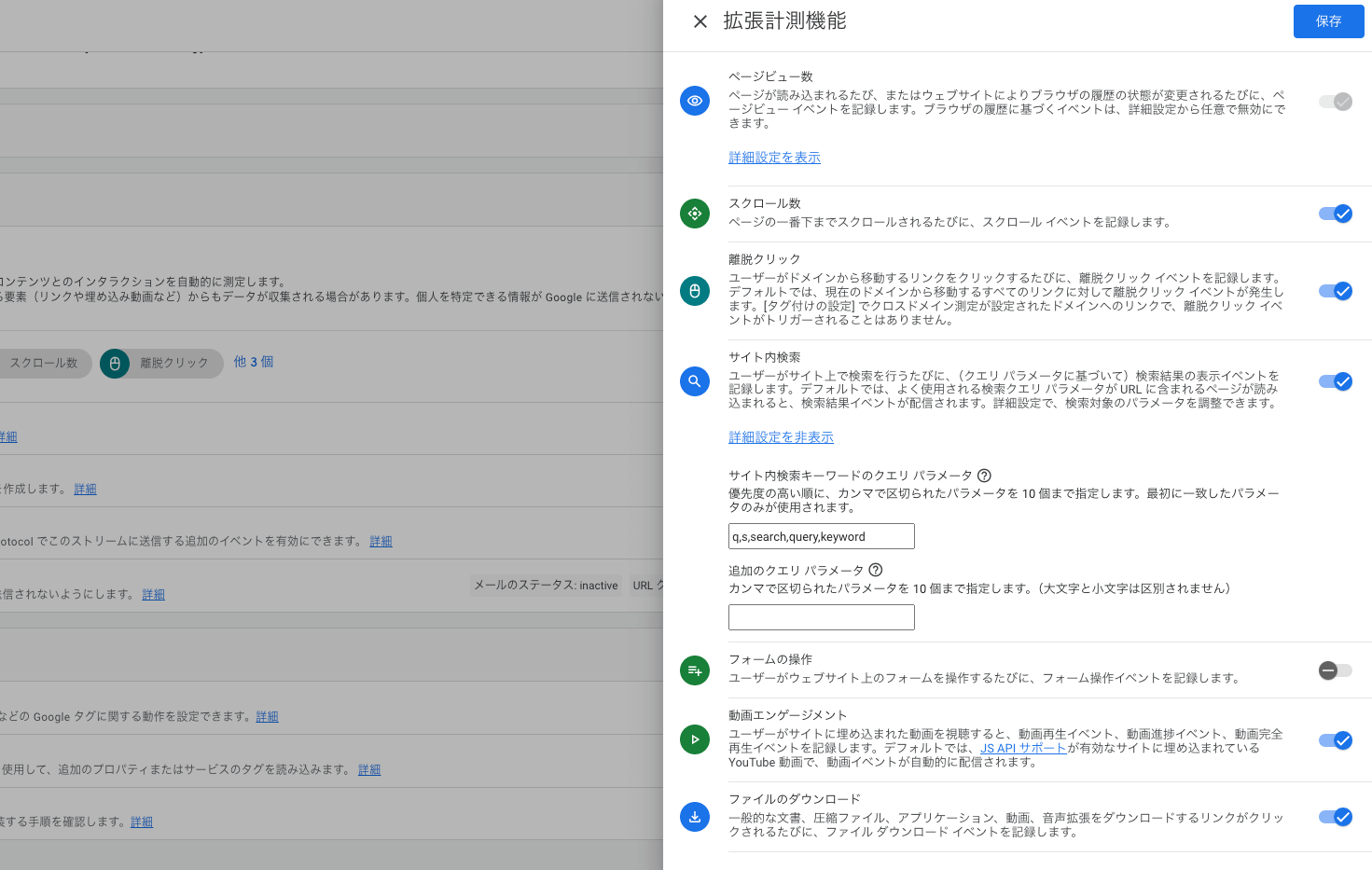1372x870 pixels.
Task: Open help icon beside 追加のクエリ パラメータ
Action: tap(875, 570)
